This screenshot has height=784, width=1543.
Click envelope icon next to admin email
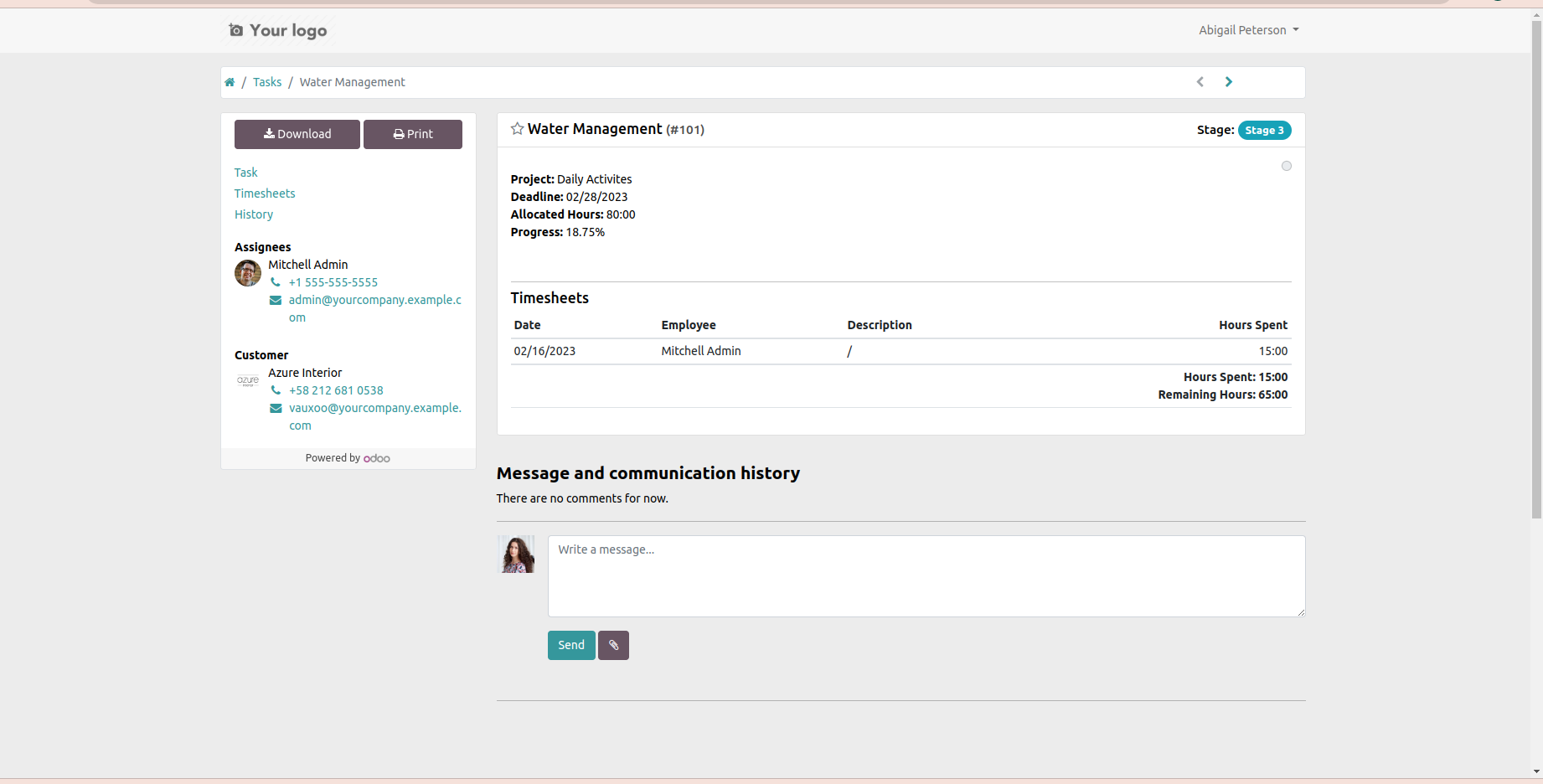pyautogui.click(x=276, y=300)
